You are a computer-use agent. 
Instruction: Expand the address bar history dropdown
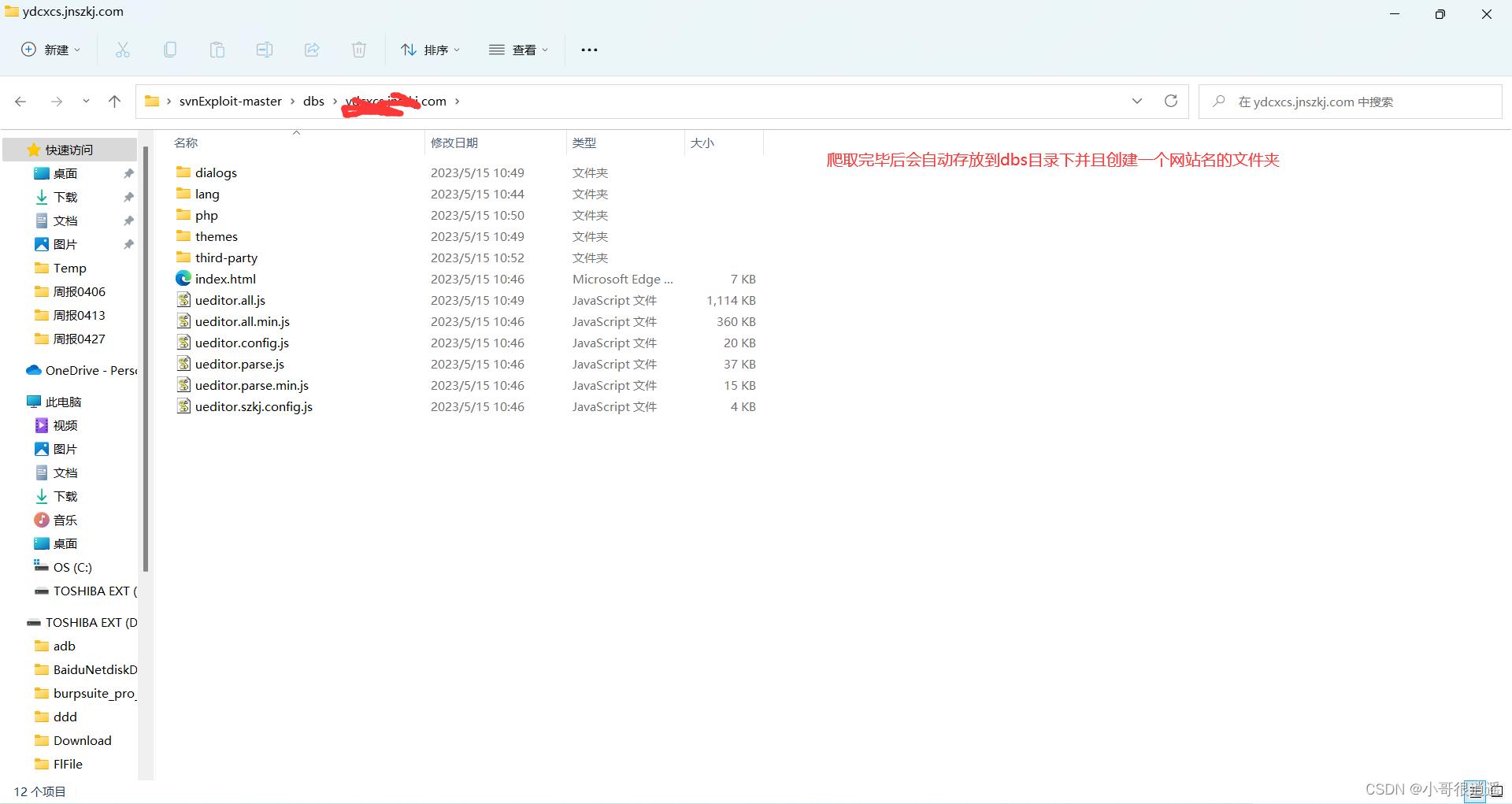(x=1137, y=101)
